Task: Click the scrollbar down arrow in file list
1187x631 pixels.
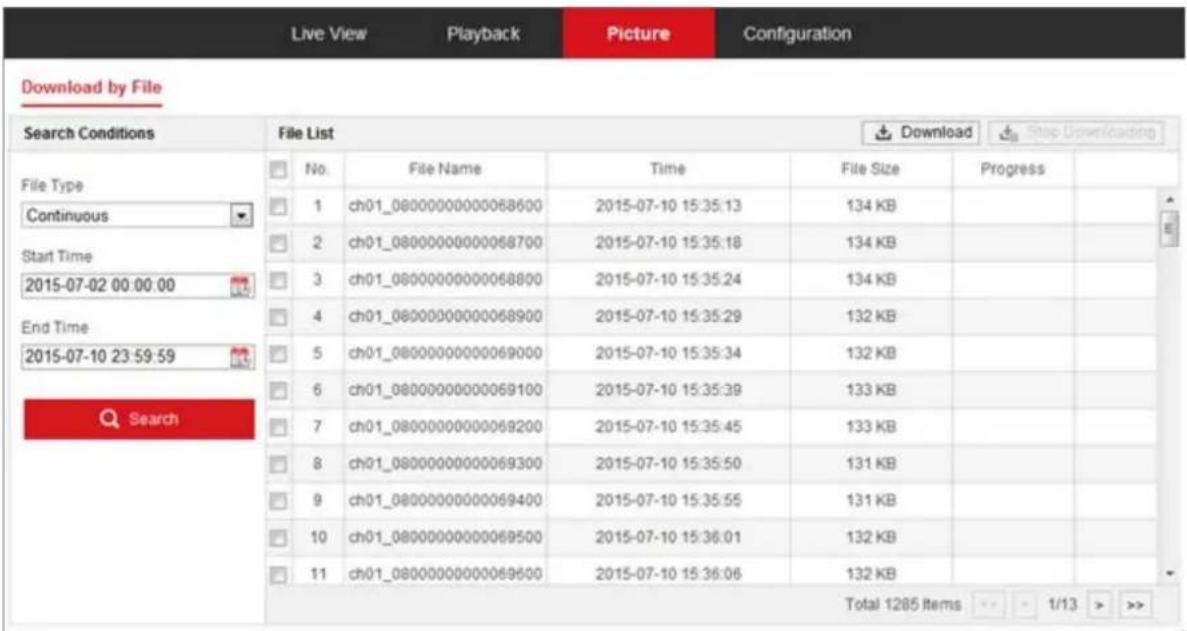Action: 1170,573
